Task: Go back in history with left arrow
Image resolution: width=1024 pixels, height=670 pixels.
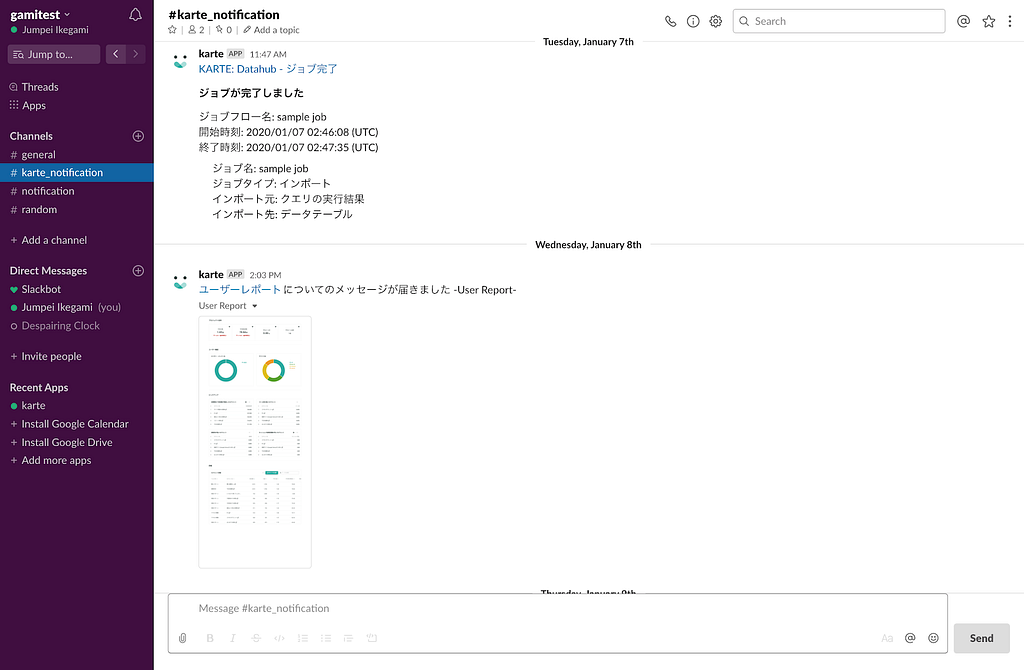Action: click(116, 54)
